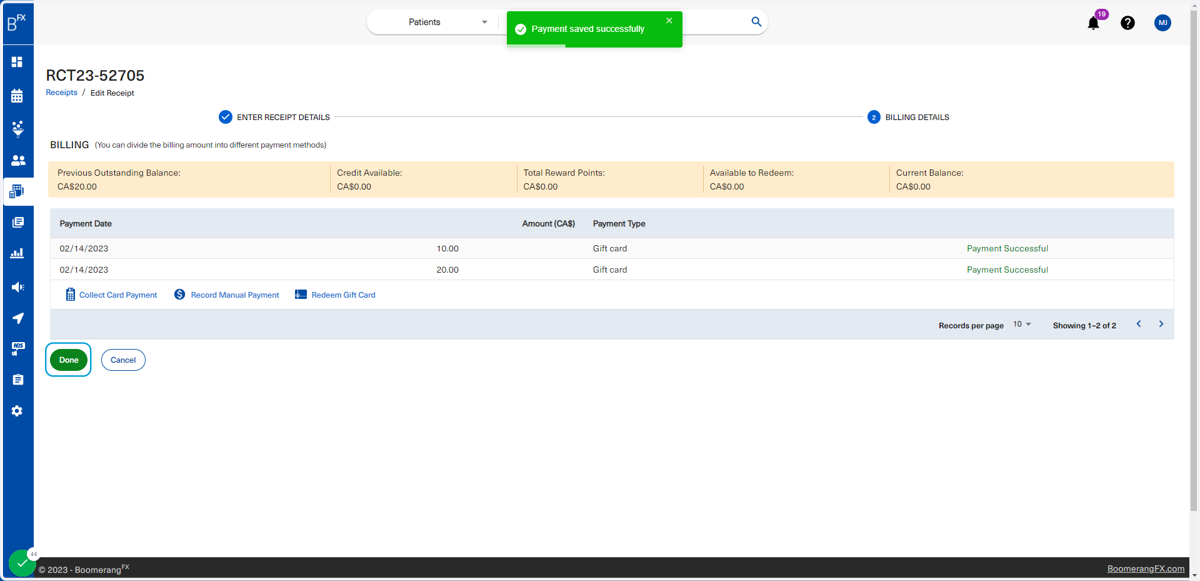
Task: Open the BFX logo home
Action: click(17, 22)
